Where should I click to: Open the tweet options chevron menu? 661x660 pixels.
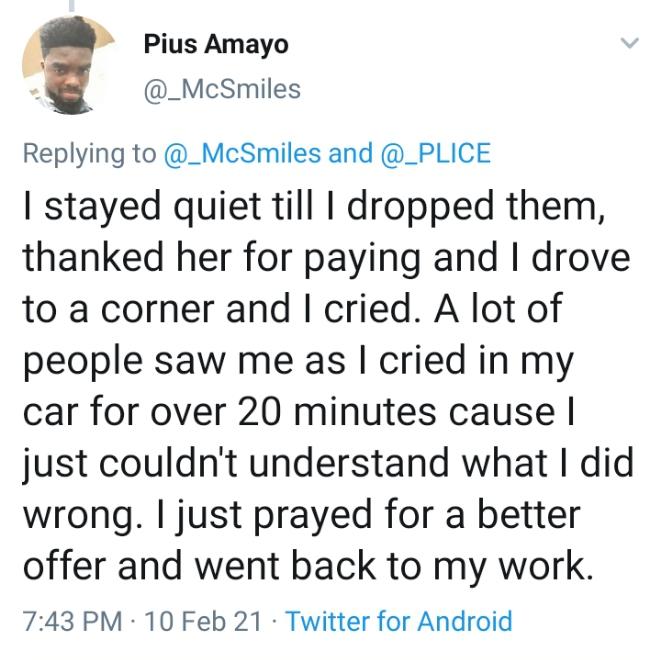[629, 43]
